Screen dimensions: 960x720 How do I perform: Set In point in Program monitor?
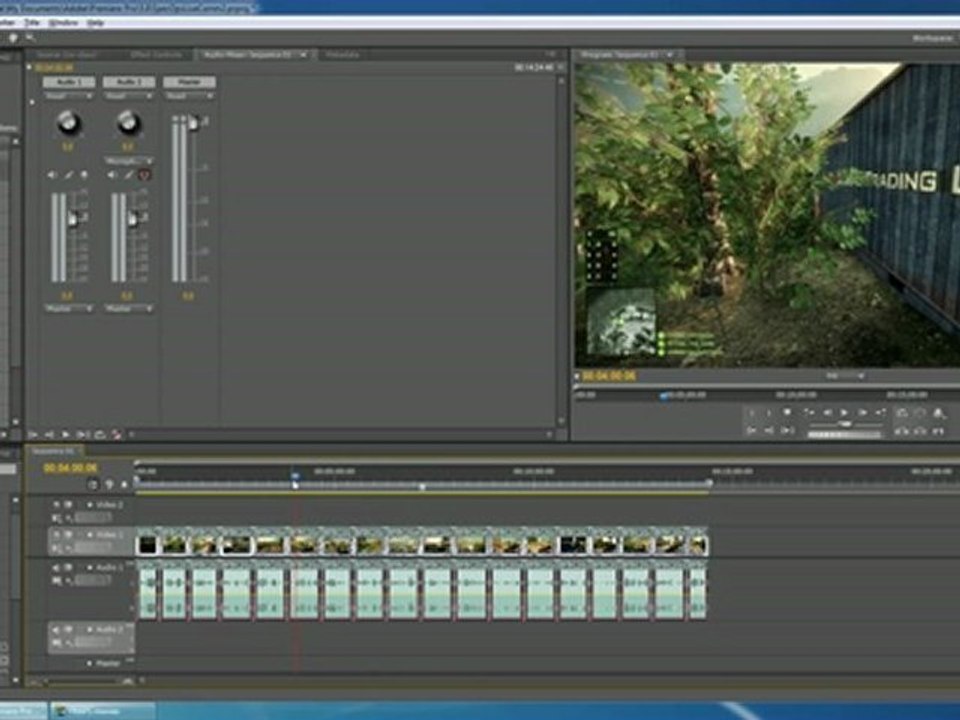pos(752,413)
